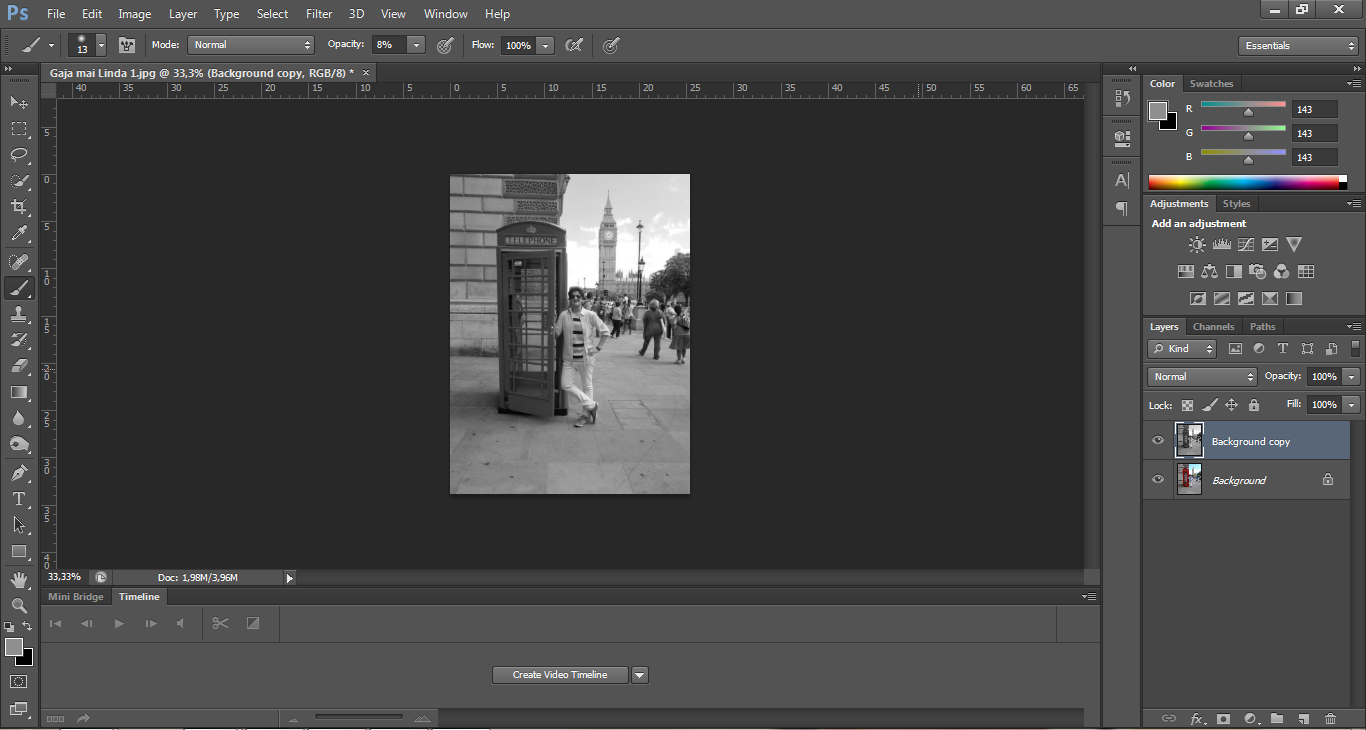The height and width of the screenshot is (730, 1366).
Task: Select the Zoom tool
Action: [x=19, y=606]
